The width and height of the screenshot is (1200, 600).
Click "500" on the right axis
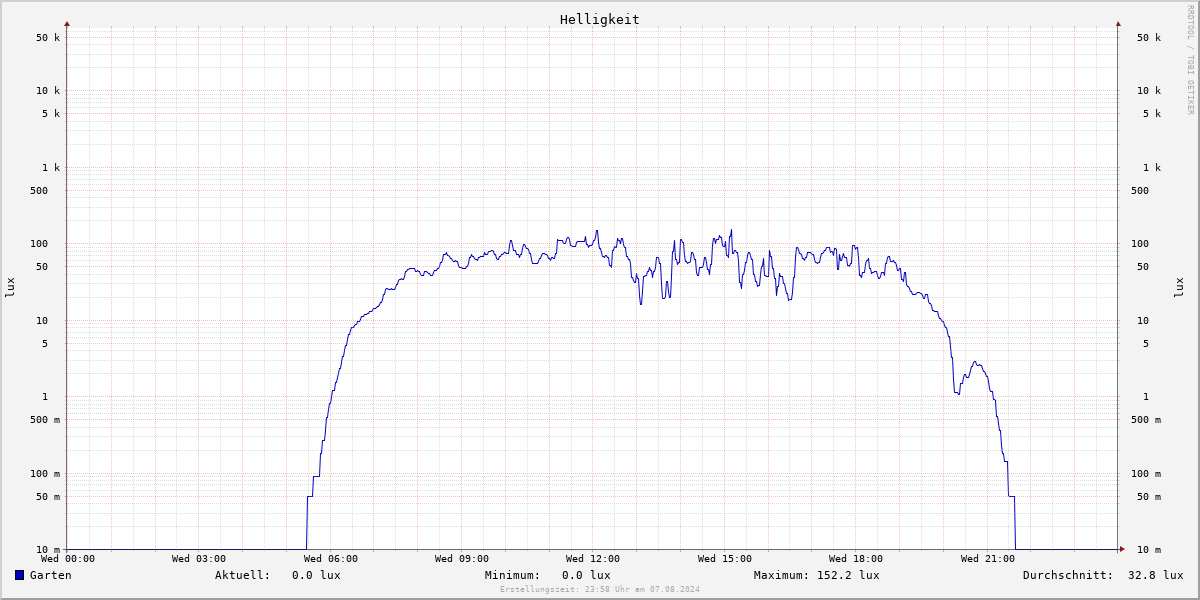(x=1140, y=191)
